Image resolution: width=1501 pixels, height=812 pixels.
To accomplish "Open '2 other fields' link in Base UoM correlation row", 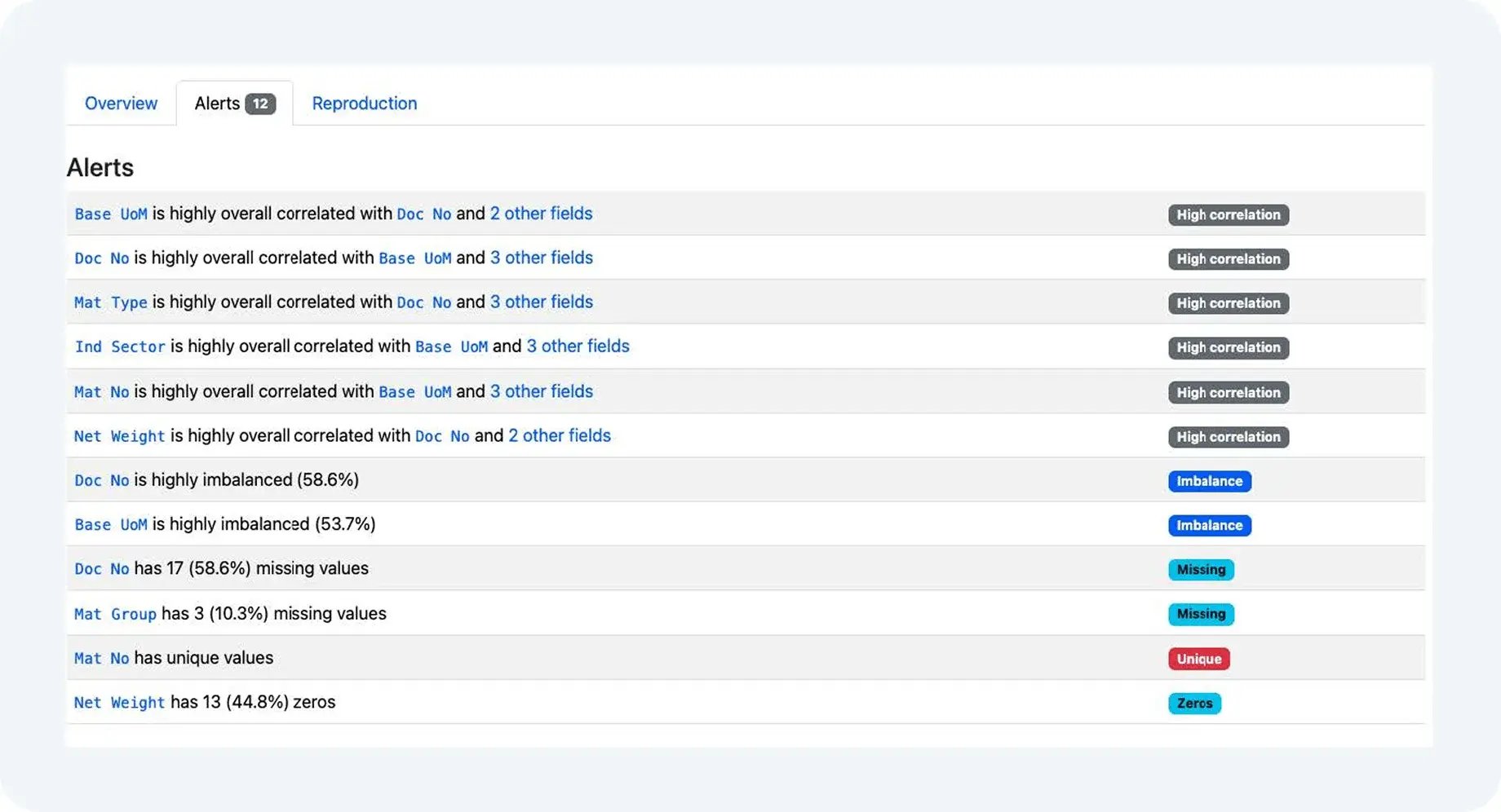I will click(541, 214).
